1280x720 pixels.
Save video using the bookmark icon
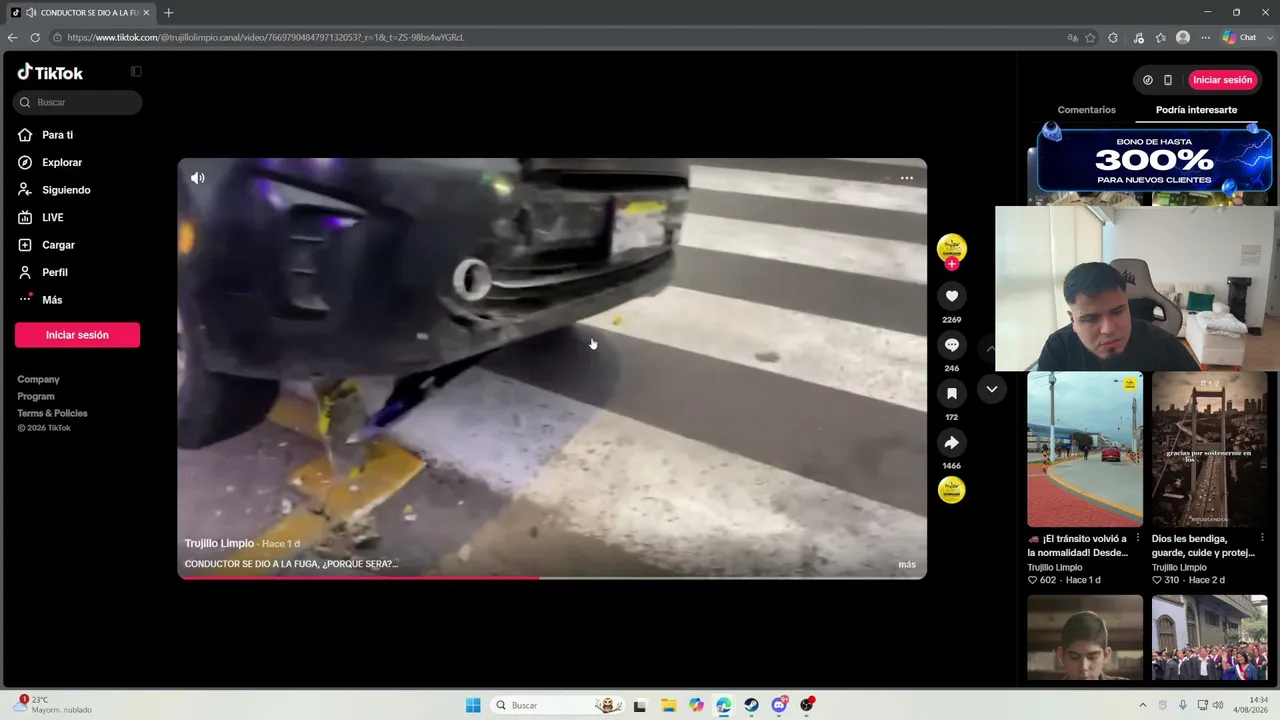point(952,394)
